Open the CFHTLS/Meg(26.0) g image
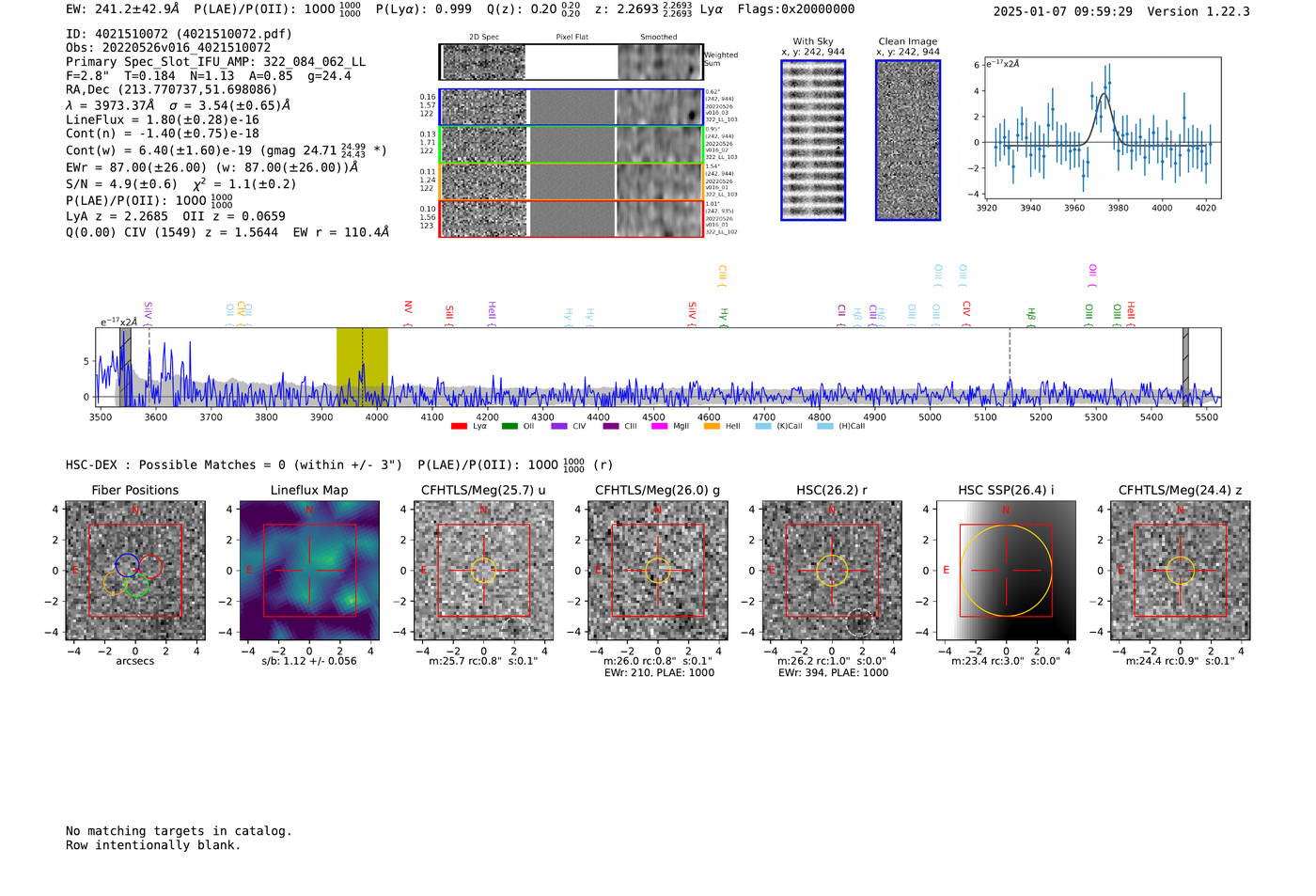The width and height of the screenshot is (1316, 896). (658, 571)
